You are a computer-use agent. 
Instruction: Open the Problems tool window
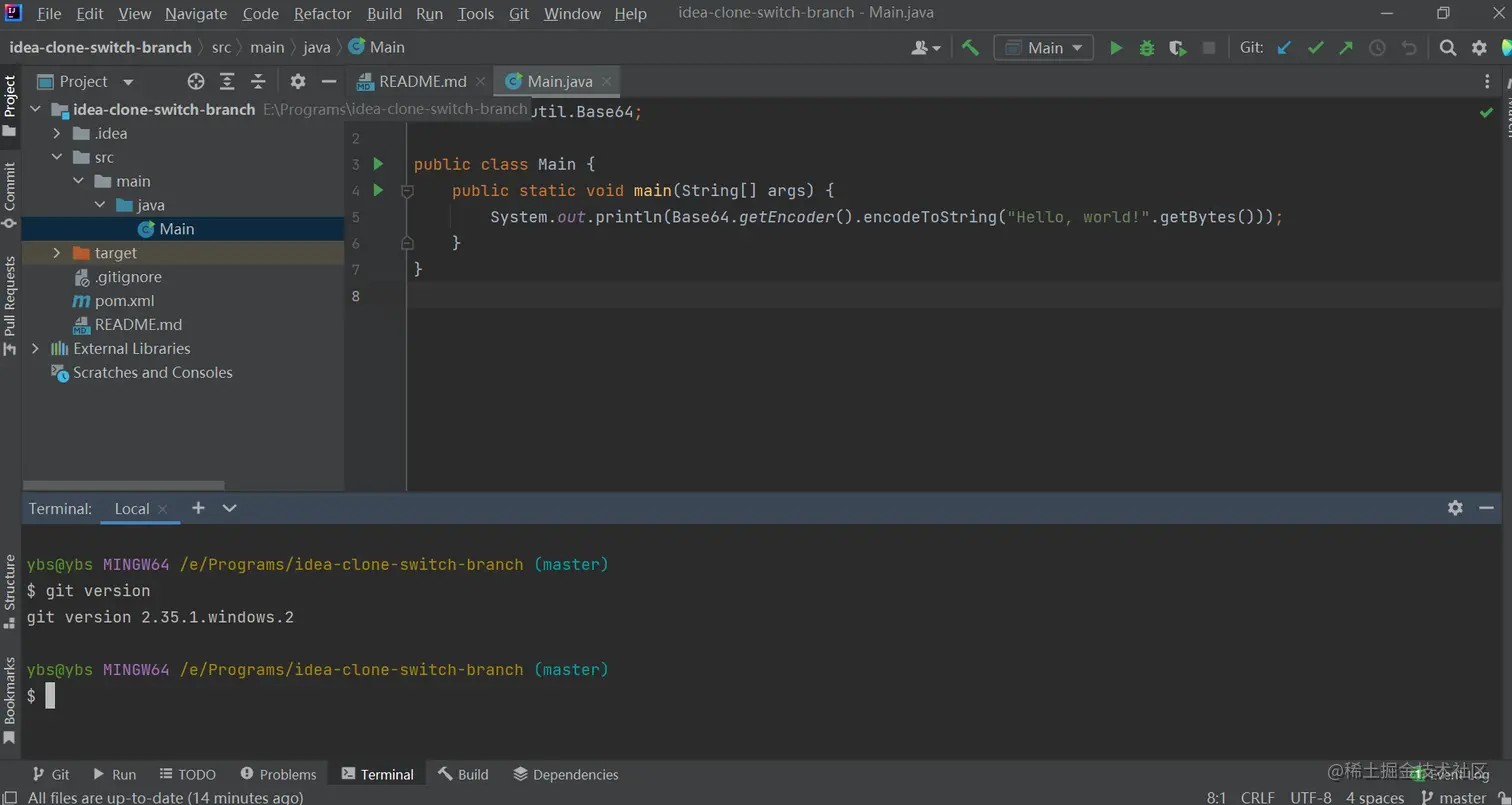[278, 774]
